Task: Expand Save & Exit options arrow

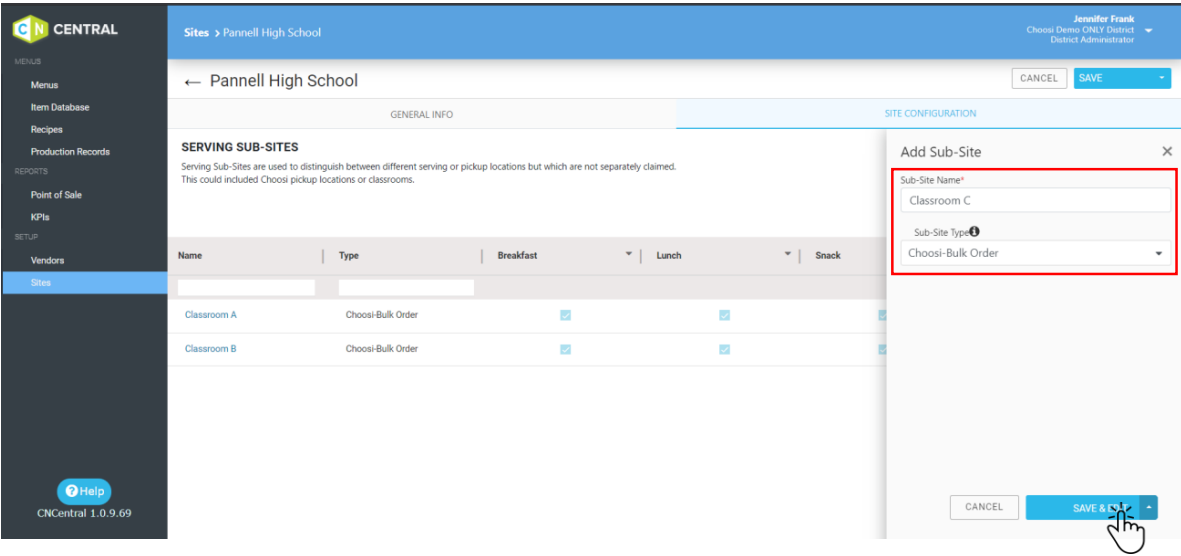Action: coord(1149,507)
